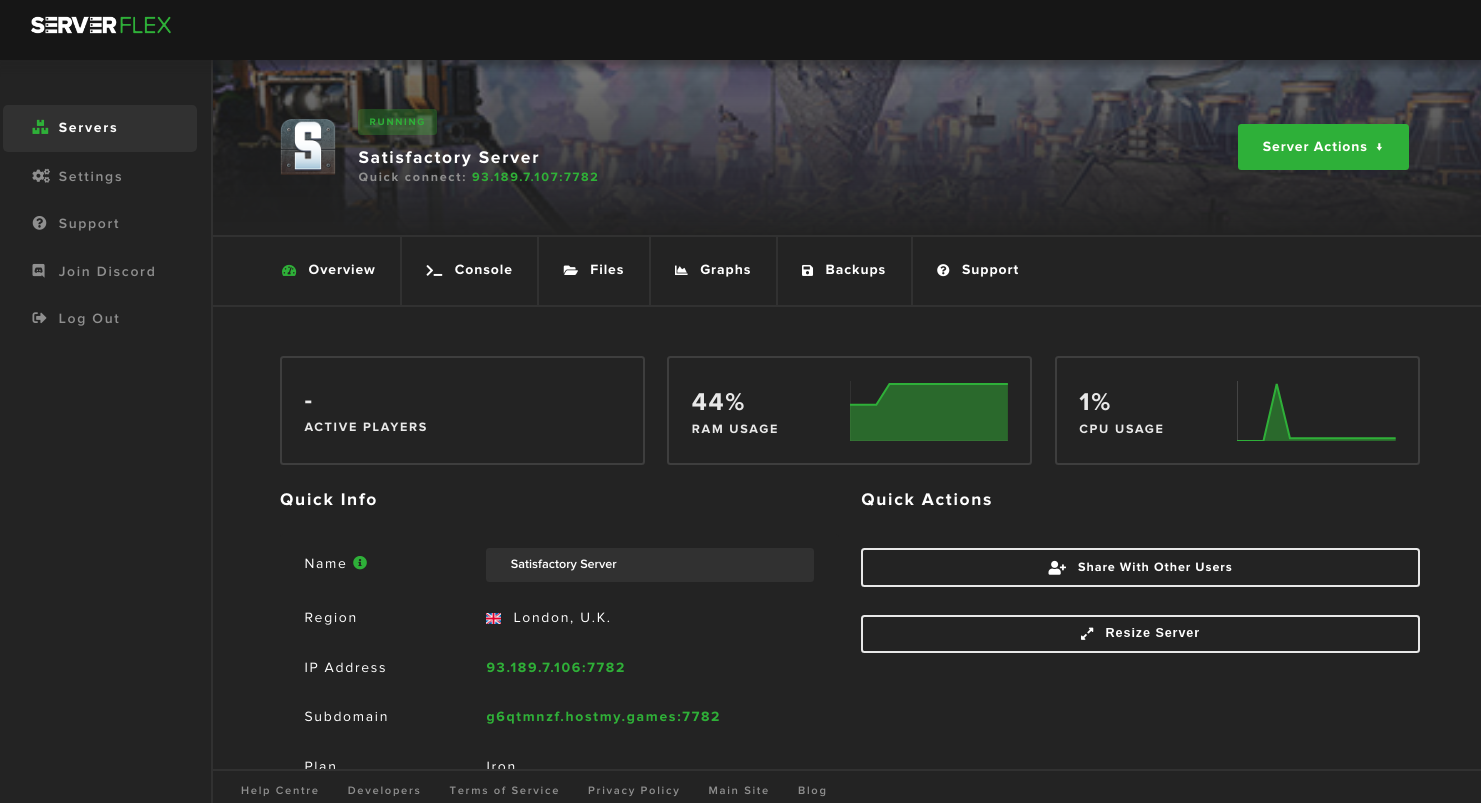Viewport: 1481px width, 803px height.
Task: Open the Main Site footer link
Action: click(x=739, y=791)
